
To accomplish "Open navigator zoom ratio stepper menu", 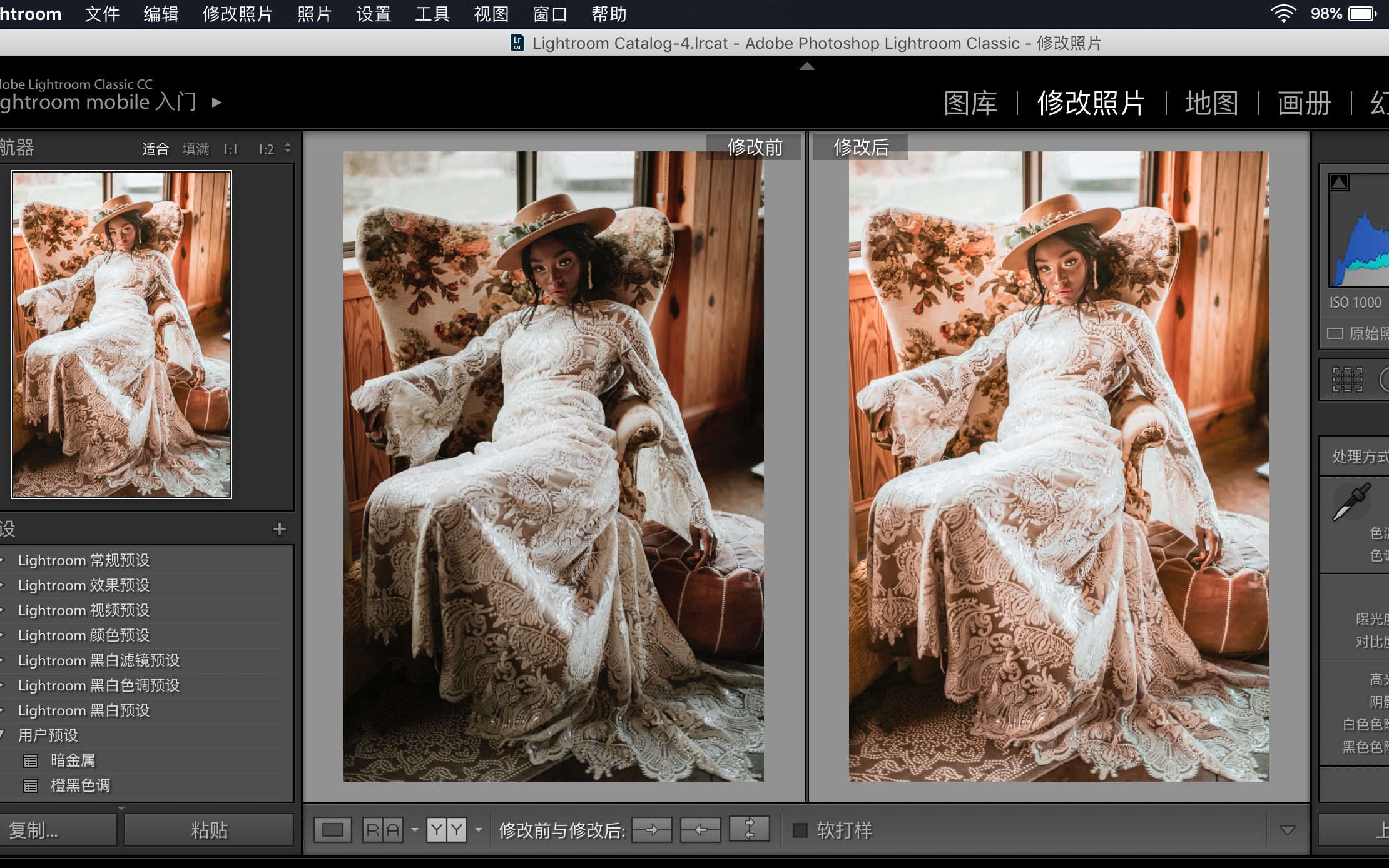I will coord(288,148).
